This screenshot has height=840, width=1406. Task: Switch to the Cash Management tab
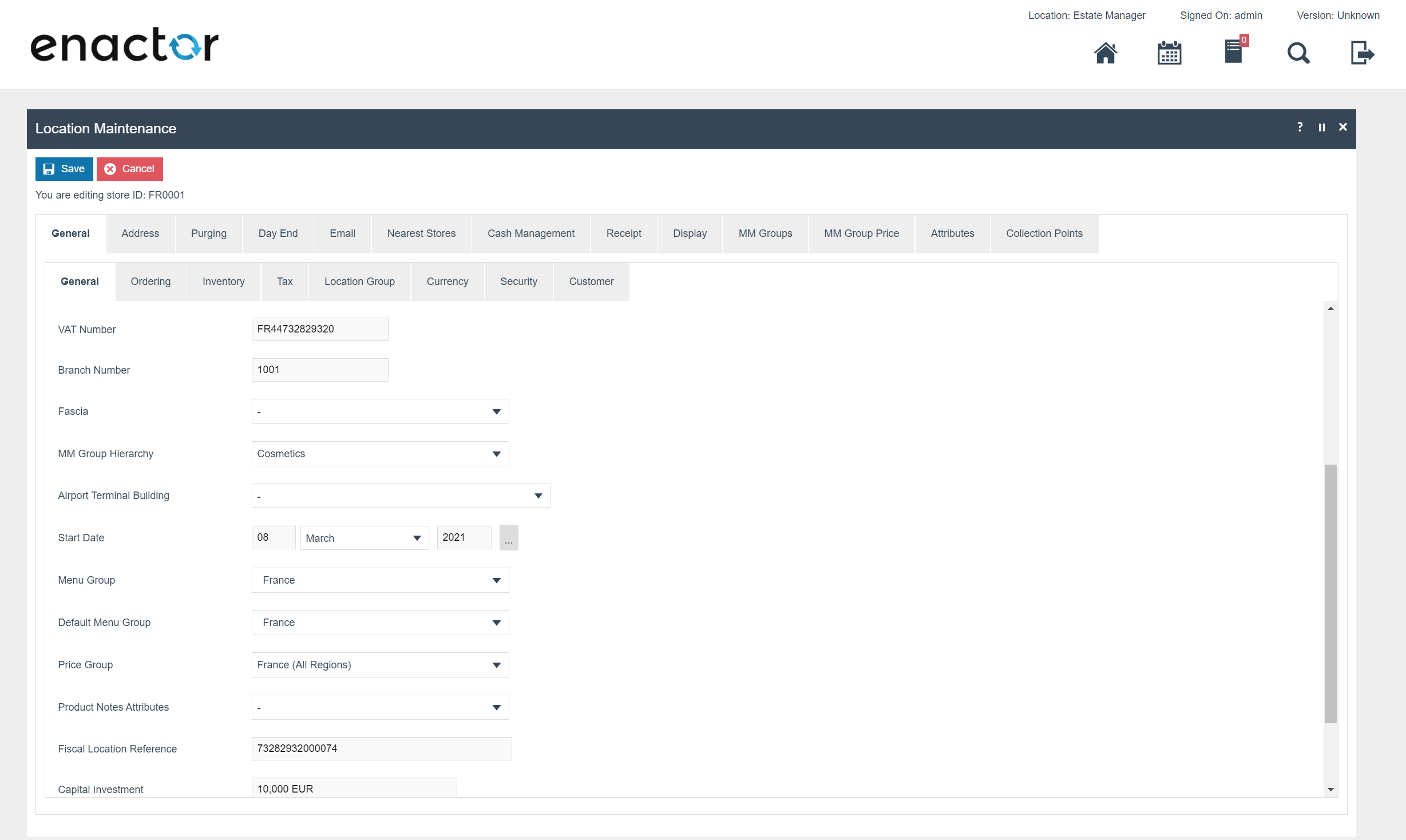tap(530, 233)
